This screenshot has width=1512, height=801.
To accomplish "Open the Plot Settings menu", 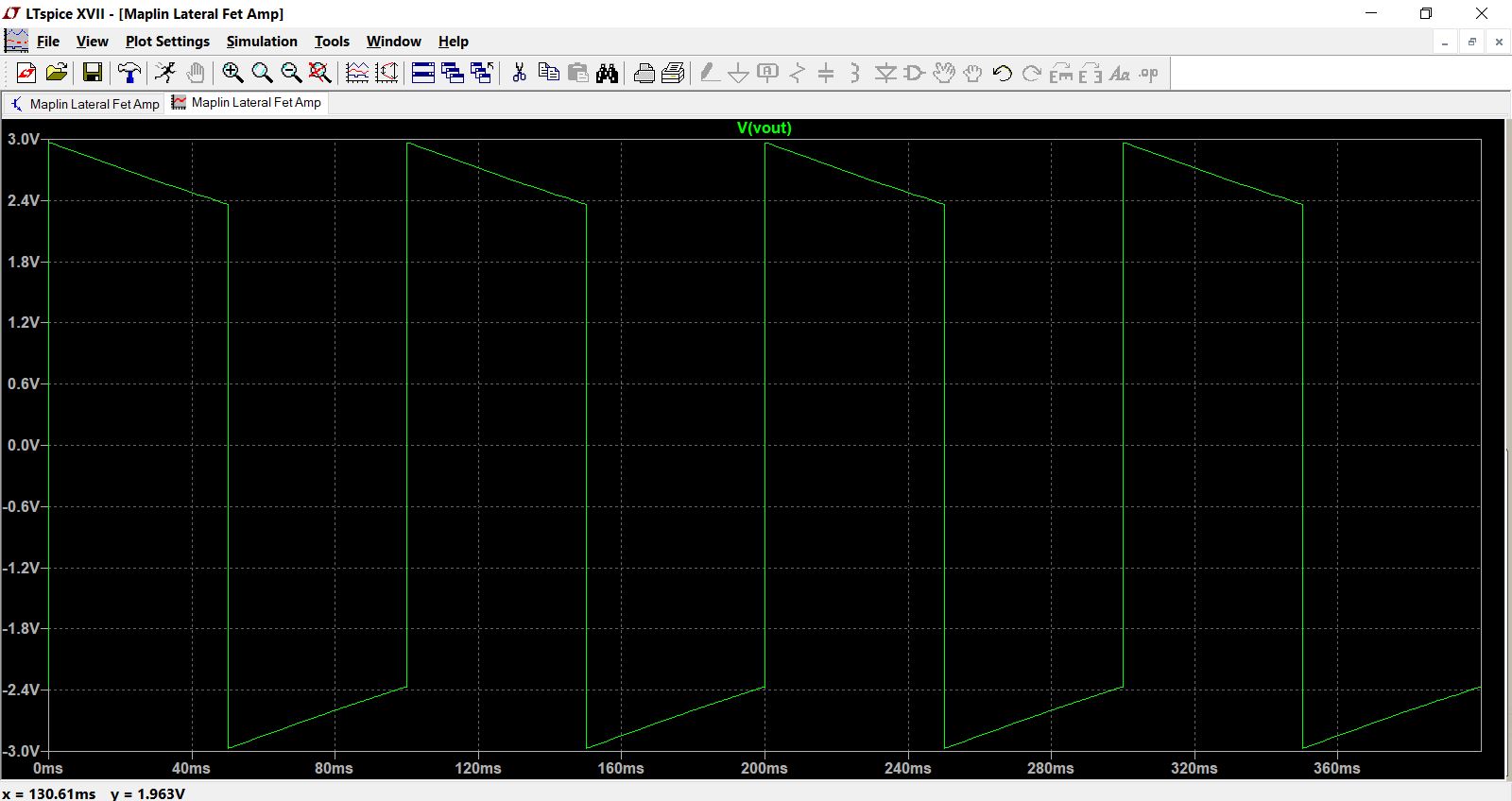I will [x=167, y=42].
